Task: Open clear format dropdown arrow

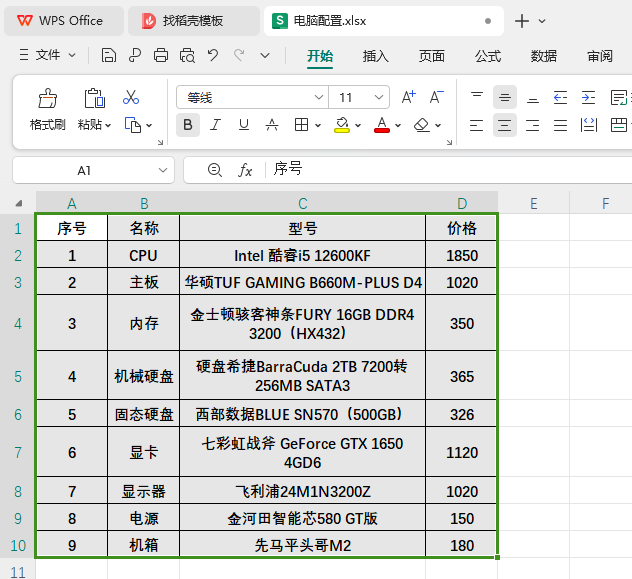Action: pyautogui.click(x=438, y=125)
